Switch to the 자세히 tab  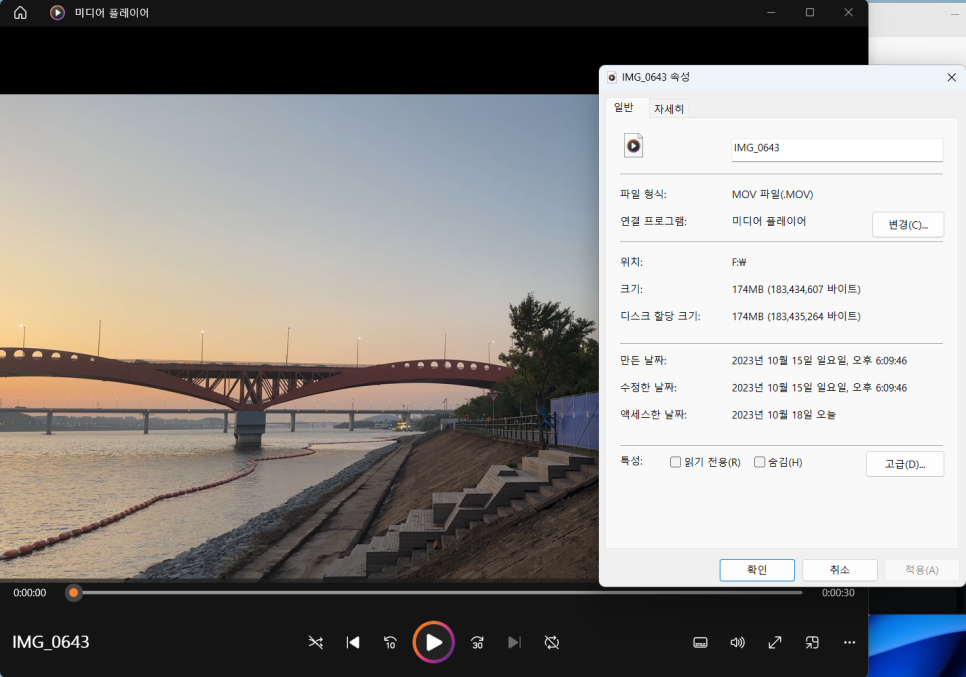669,109
